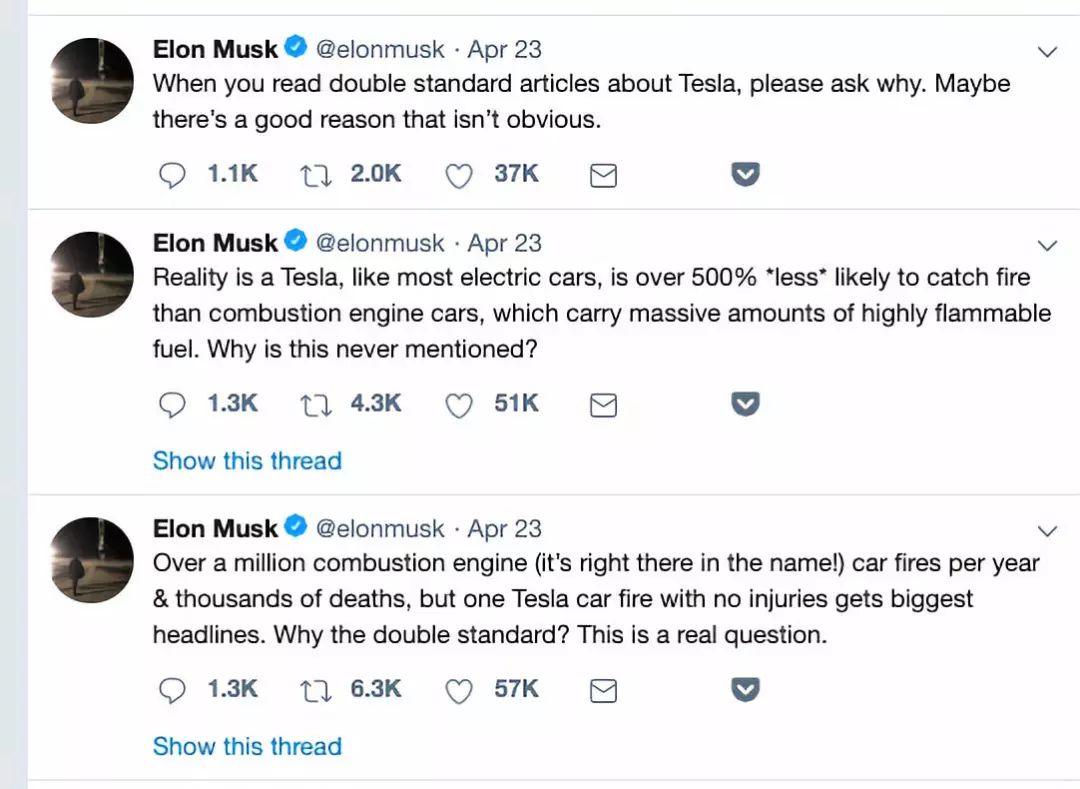Save the first tweet to Pocket

745,175
